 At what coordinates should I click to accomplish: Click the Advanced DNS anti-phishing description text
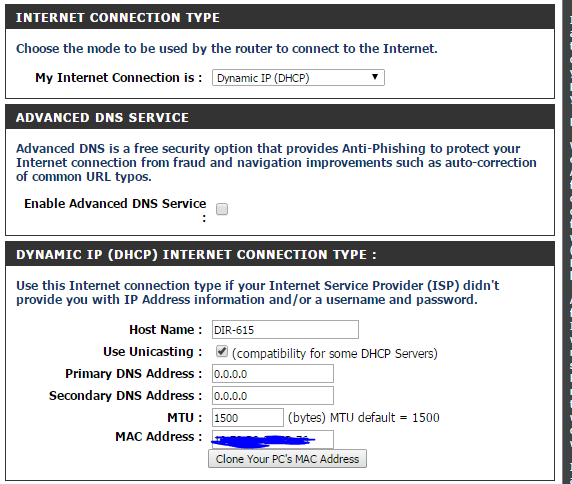click(x=276, y=163)
